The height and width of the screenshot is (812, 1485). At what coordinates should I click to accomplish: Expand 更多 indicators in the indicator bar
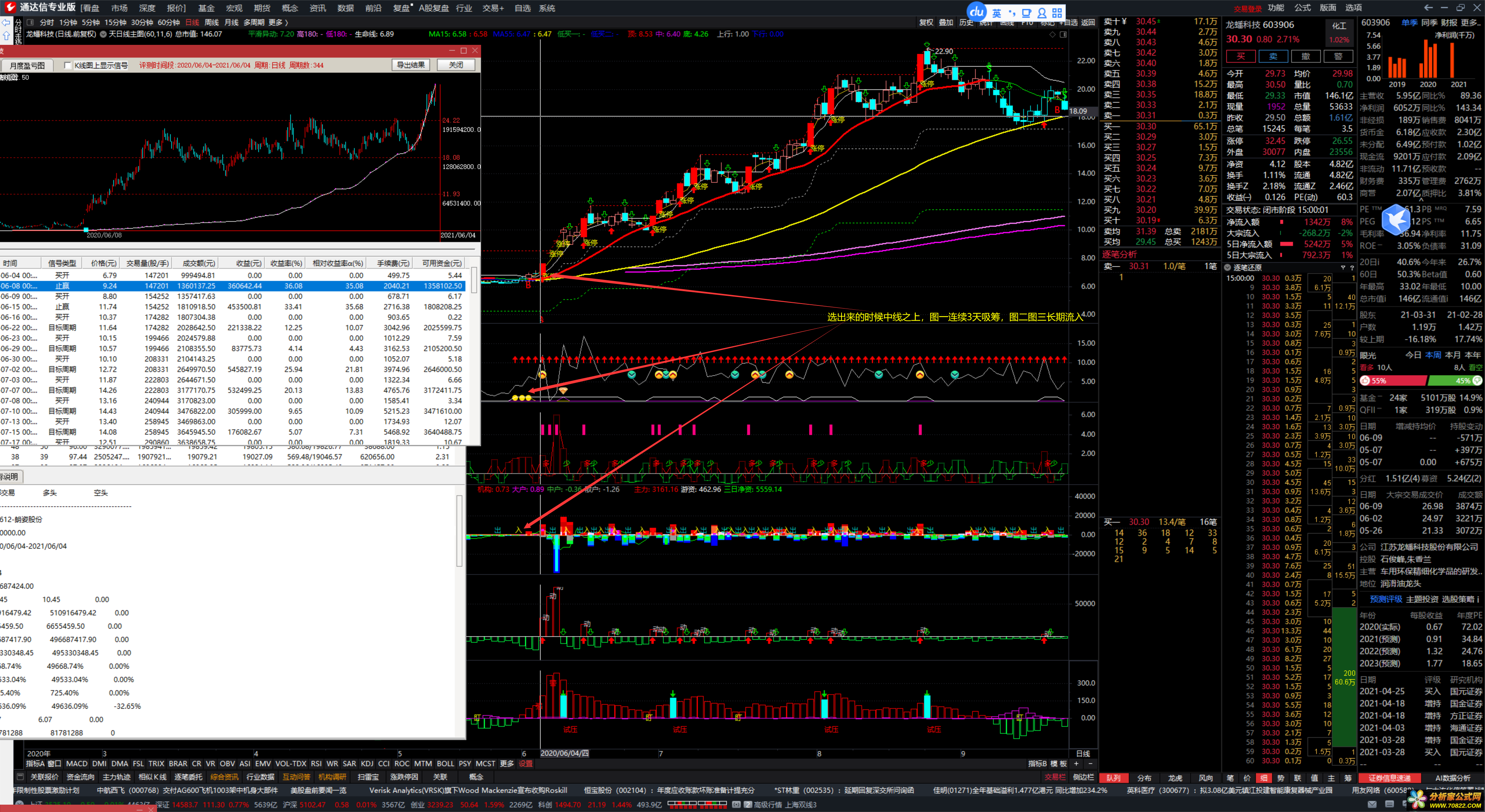tap(506, 764)
